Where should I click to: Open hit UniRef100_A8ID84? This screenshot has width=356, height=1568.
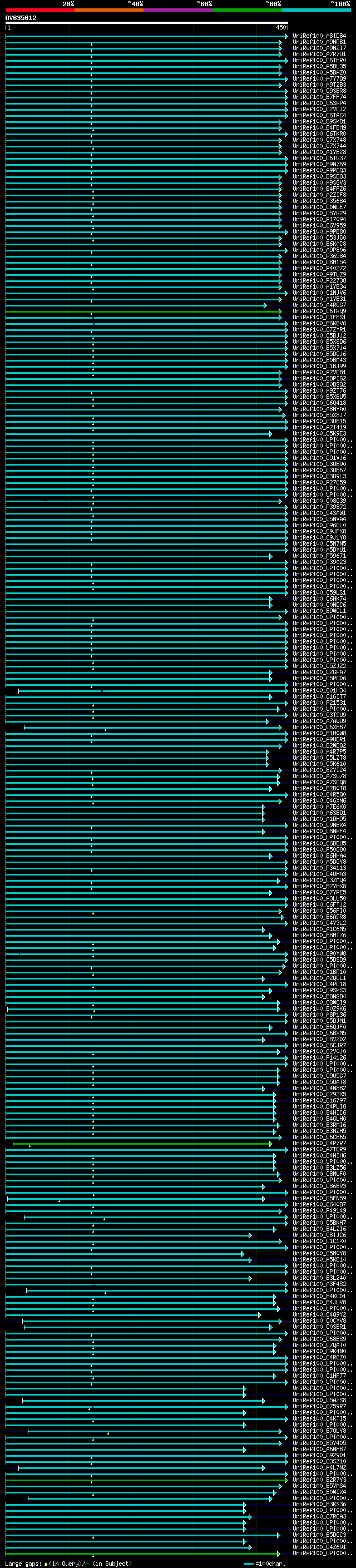(319, 36)
